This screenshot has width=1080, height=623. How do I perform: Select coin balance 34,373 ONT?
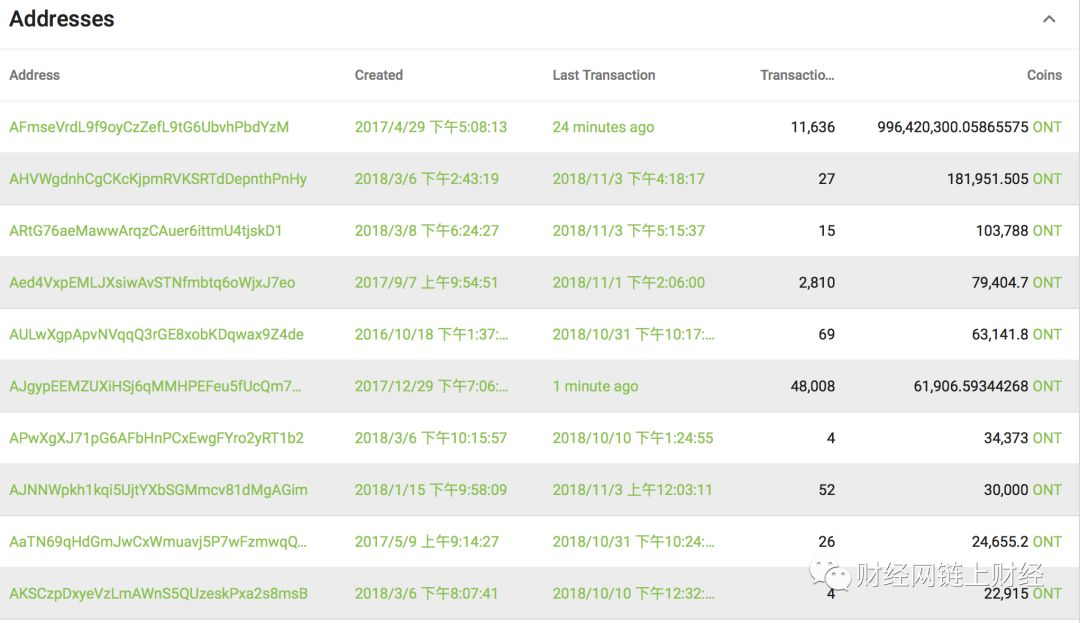pyautogui.click(x=1023, y=438)
